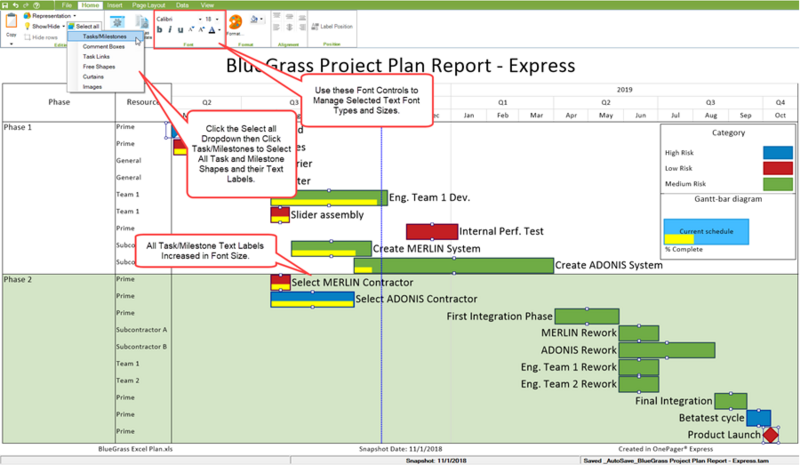Apply Bold formatting
800x465 pixels.
pos(160,30)
